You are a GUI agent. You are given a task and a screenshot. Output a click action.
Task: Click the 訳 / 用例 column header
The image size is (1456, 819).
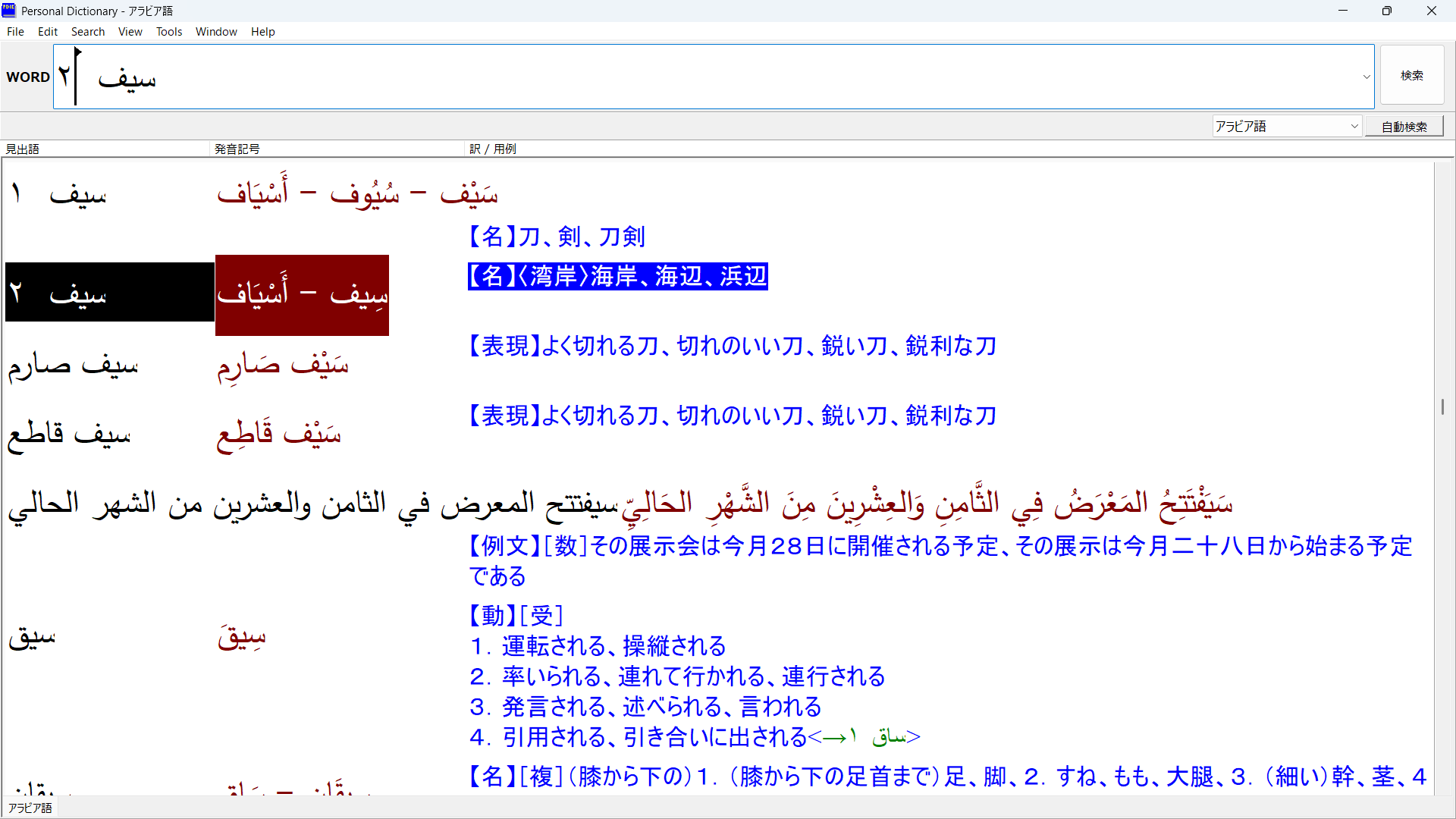click(x=493, y=149)
